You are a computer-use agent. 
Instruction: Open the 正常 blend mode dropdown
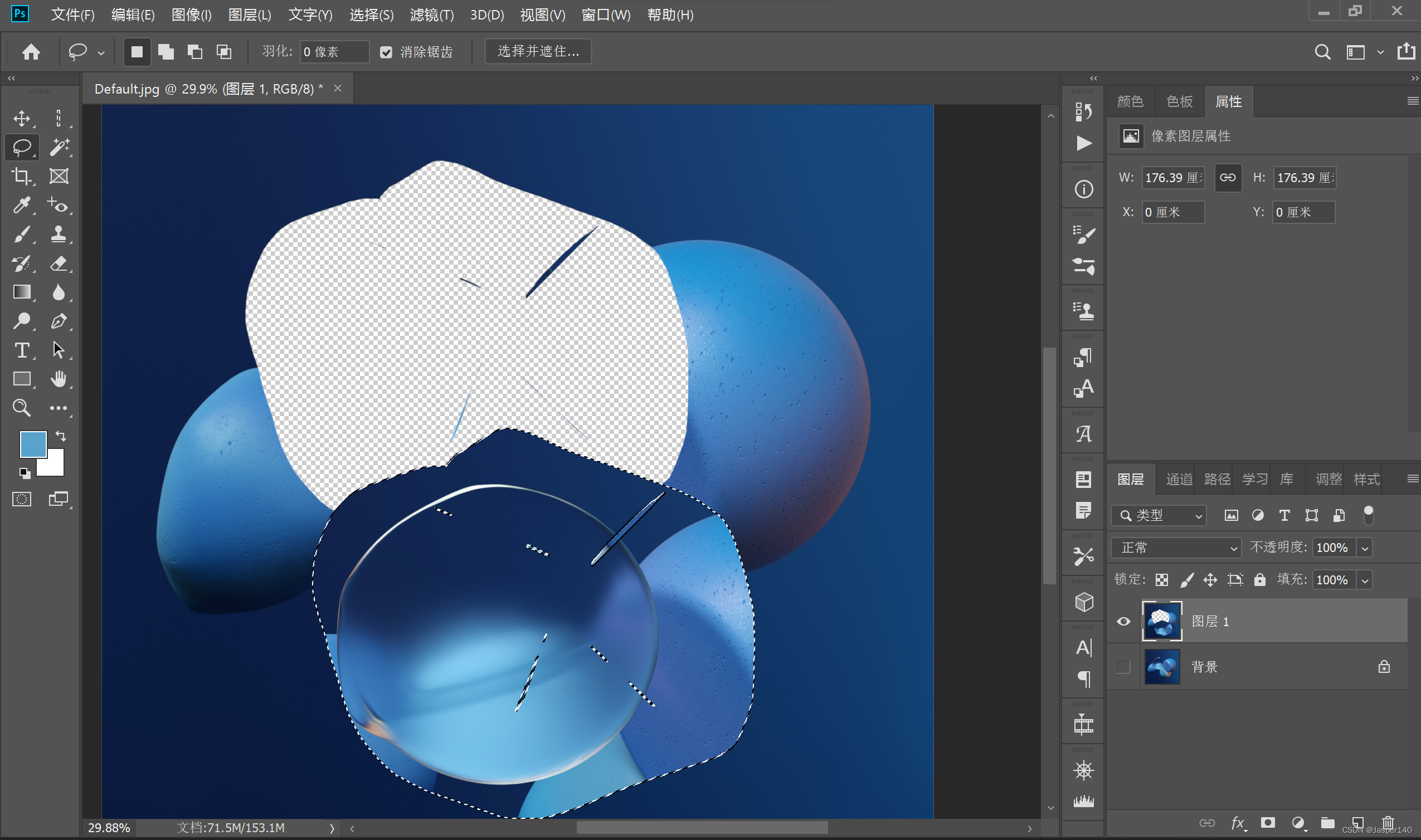coord(1176,548)
